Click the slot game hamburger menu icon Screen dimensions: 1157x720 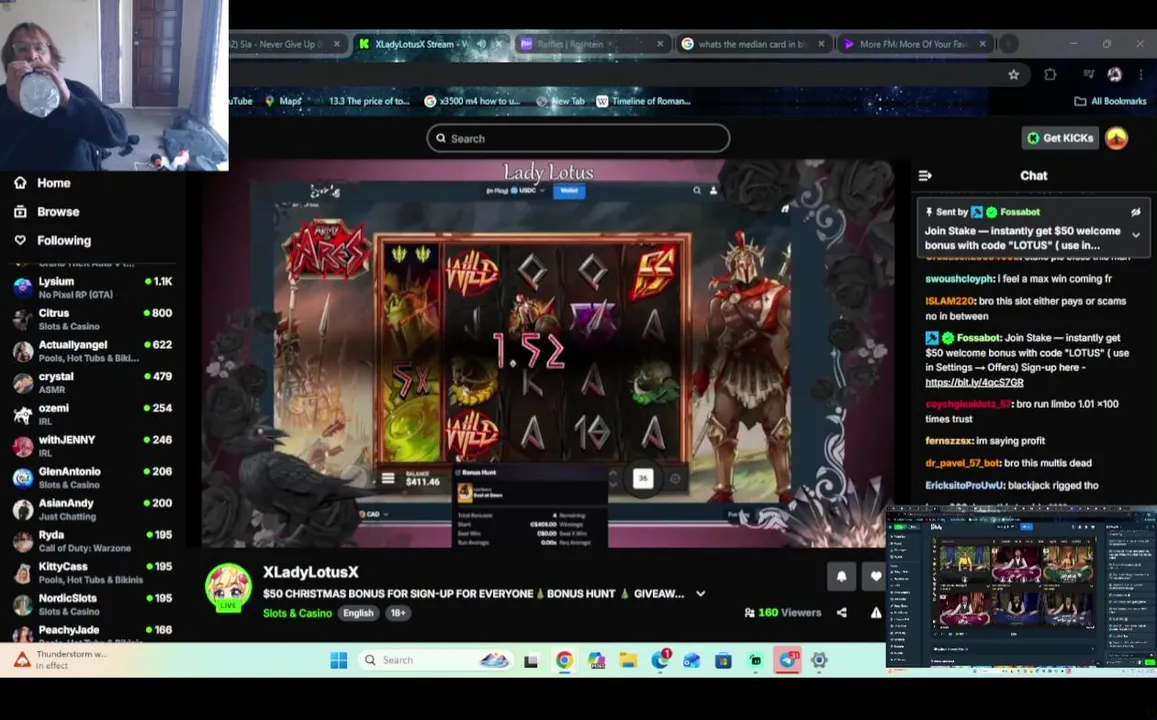click(388, 479)
